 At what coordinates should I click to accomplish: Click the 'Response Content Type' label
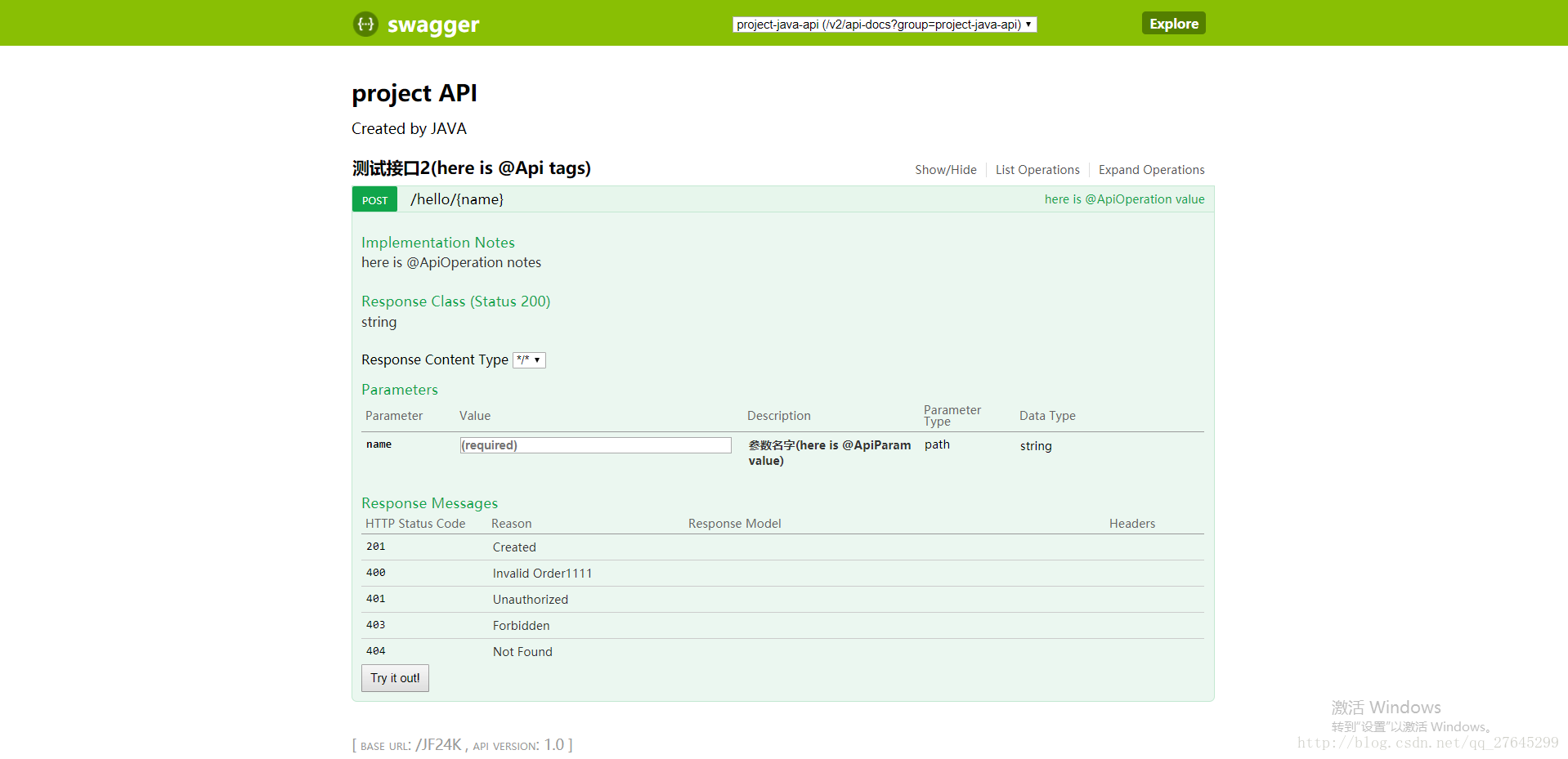[435, 359]
